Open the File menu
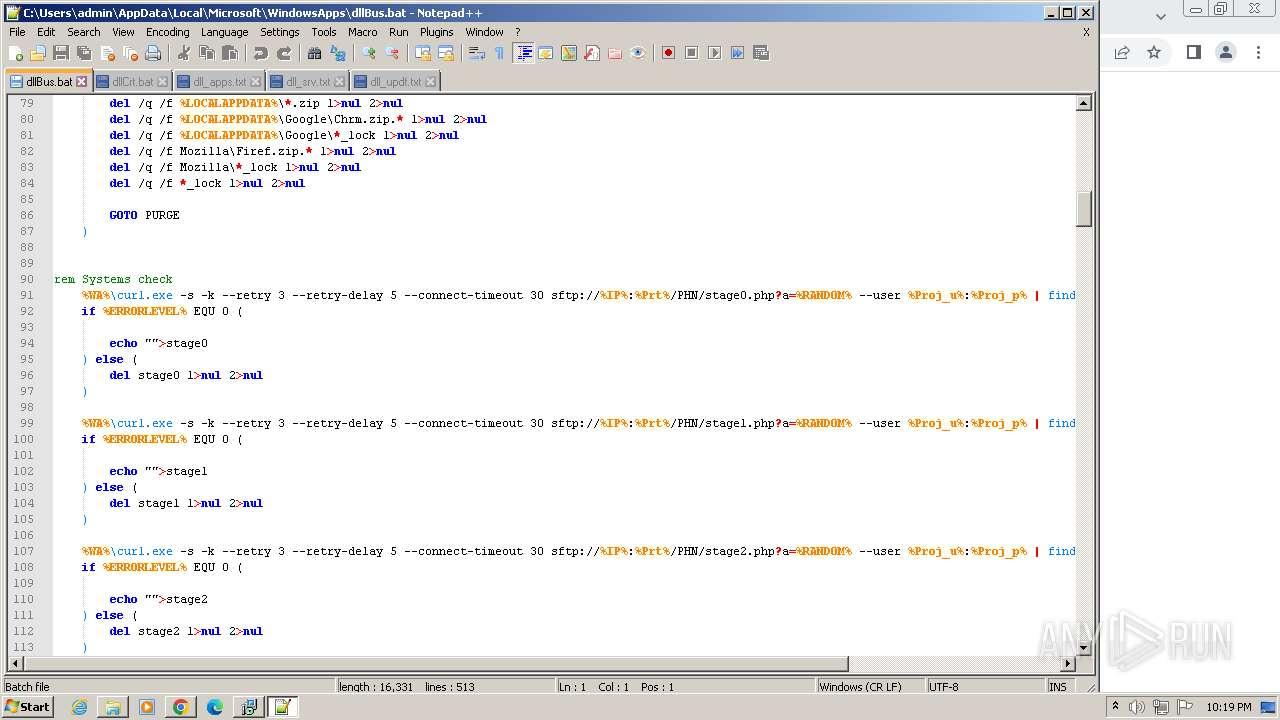The height and width of the screenshot is (720, 1280). click(17, 32)
